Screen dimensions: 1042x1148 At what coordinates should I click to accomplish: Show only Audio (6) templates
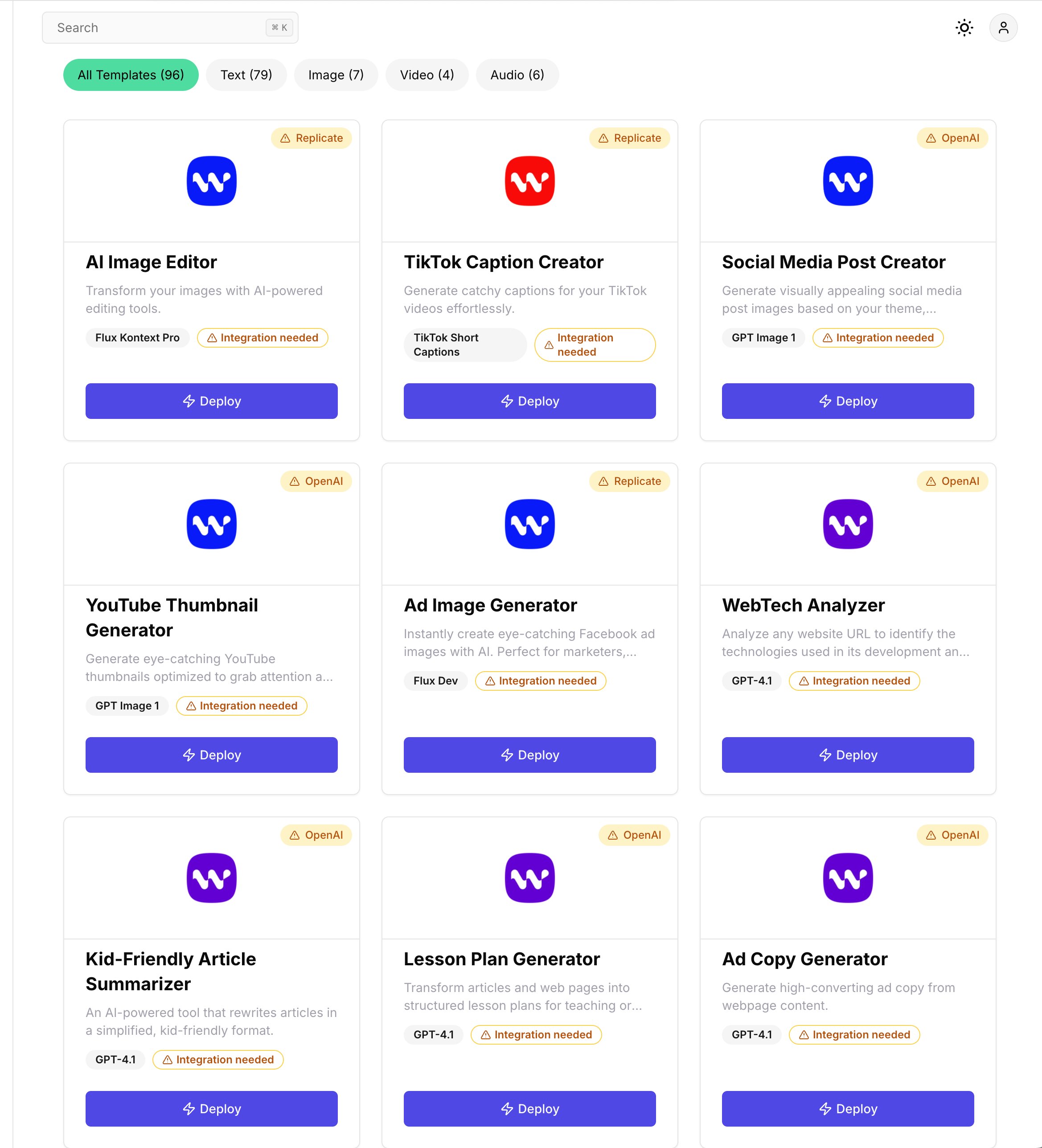[x=517, y=75]
